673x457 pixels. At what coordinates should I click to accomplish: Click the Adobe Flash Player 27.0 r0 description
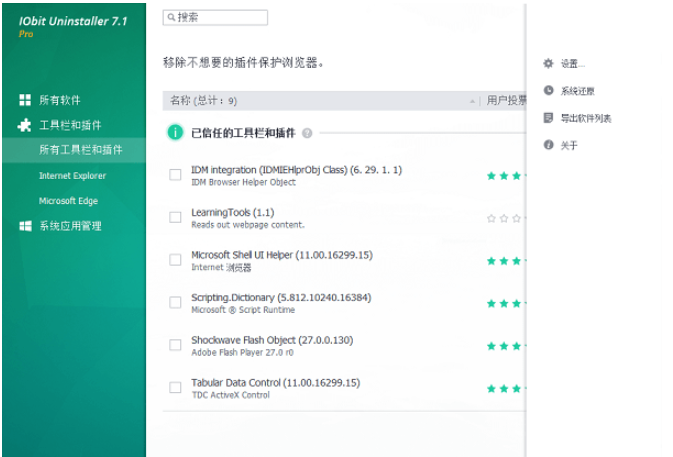[243, 352]
